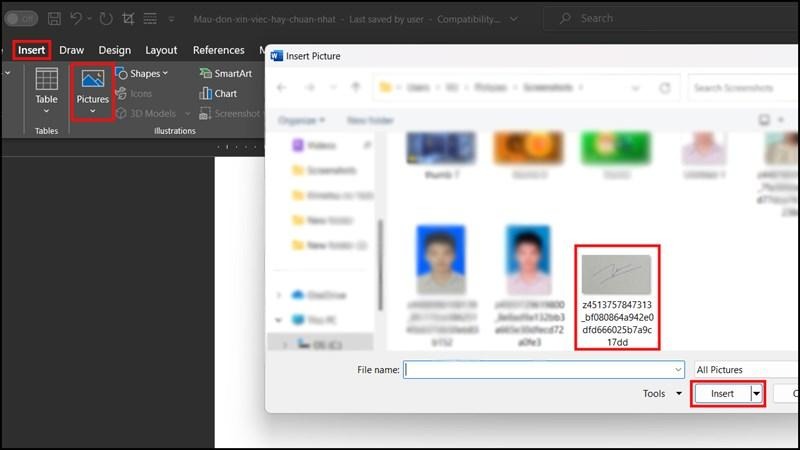The height and width of the screenshot is (450, 800).
Task: Click the Save icon in title bar
Action: point(54,18)
